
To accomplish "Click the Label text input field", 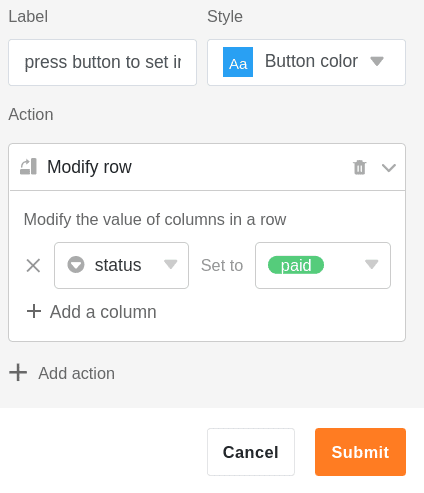I will (102, 62).
